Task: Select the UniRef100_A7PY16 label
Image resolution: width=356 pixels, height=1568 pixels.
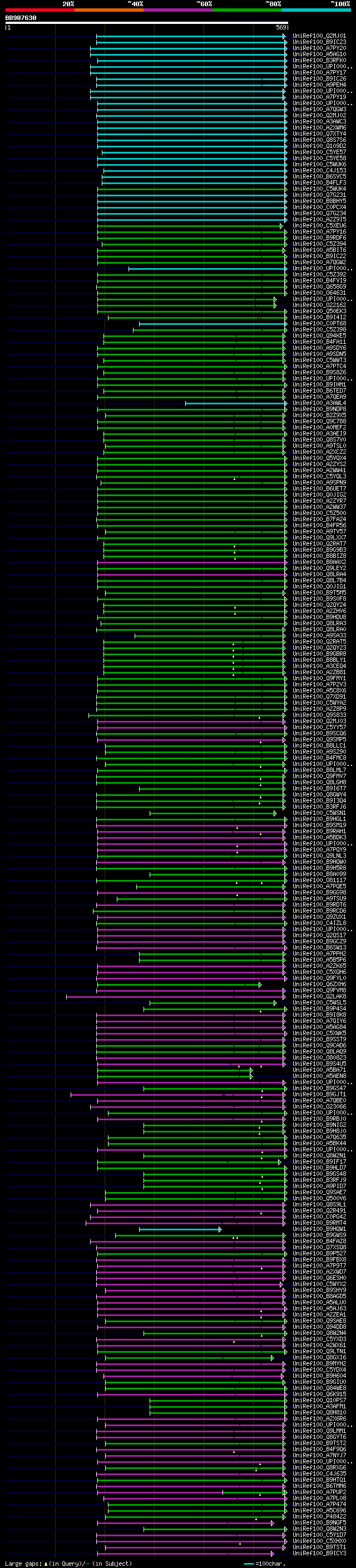Action: click(319, 231)
